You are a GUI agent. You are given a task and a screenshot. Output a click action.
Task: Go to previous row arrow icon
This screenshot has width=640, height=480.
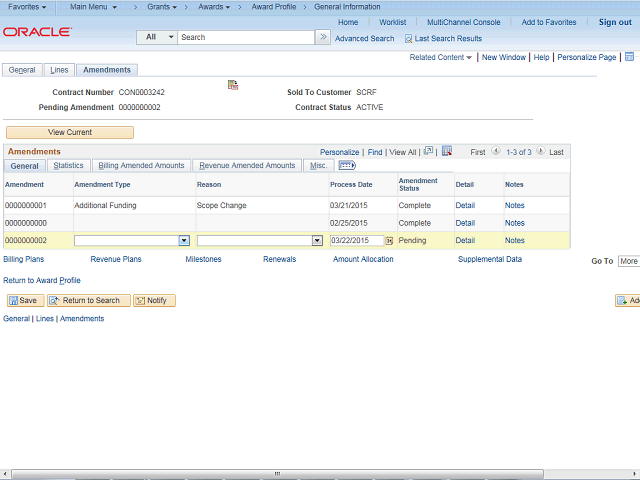tap(496, 151)
